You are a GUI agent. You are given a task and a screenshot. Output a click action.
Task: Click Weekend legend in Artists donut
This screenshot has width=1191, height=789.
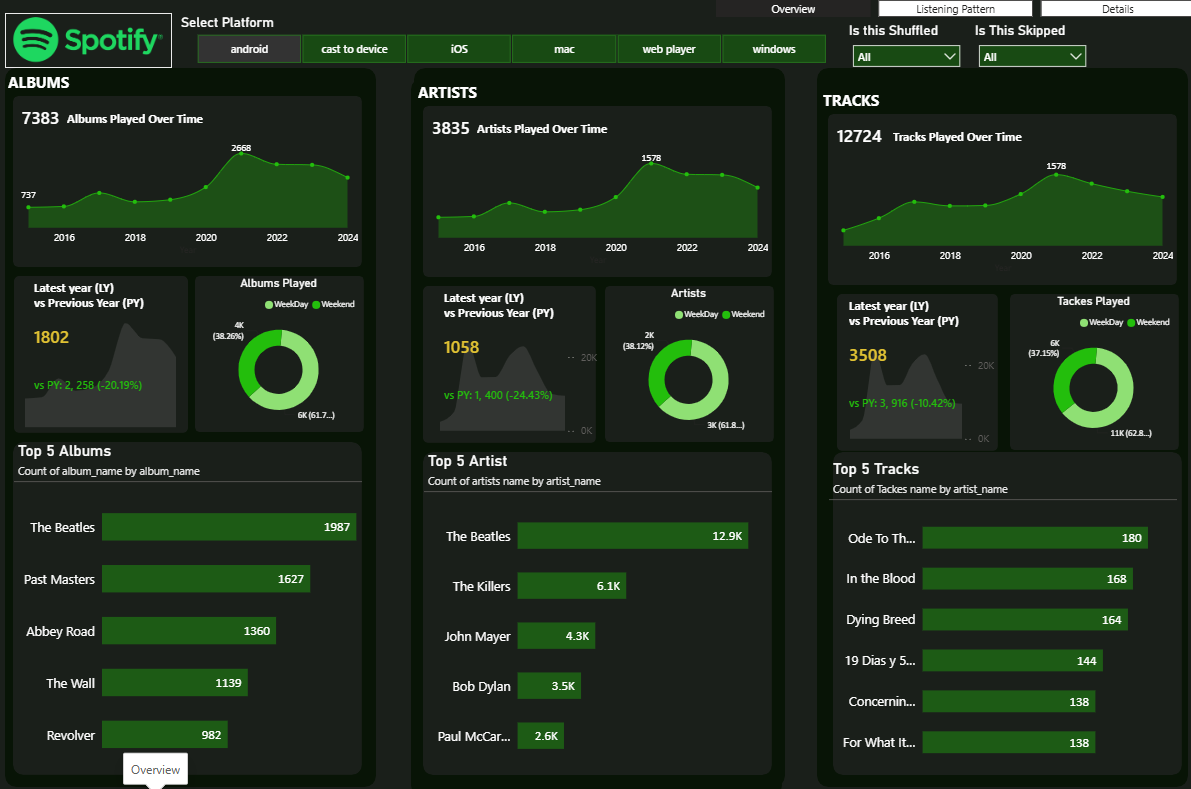pyautogui.click(x=744, y=314)
